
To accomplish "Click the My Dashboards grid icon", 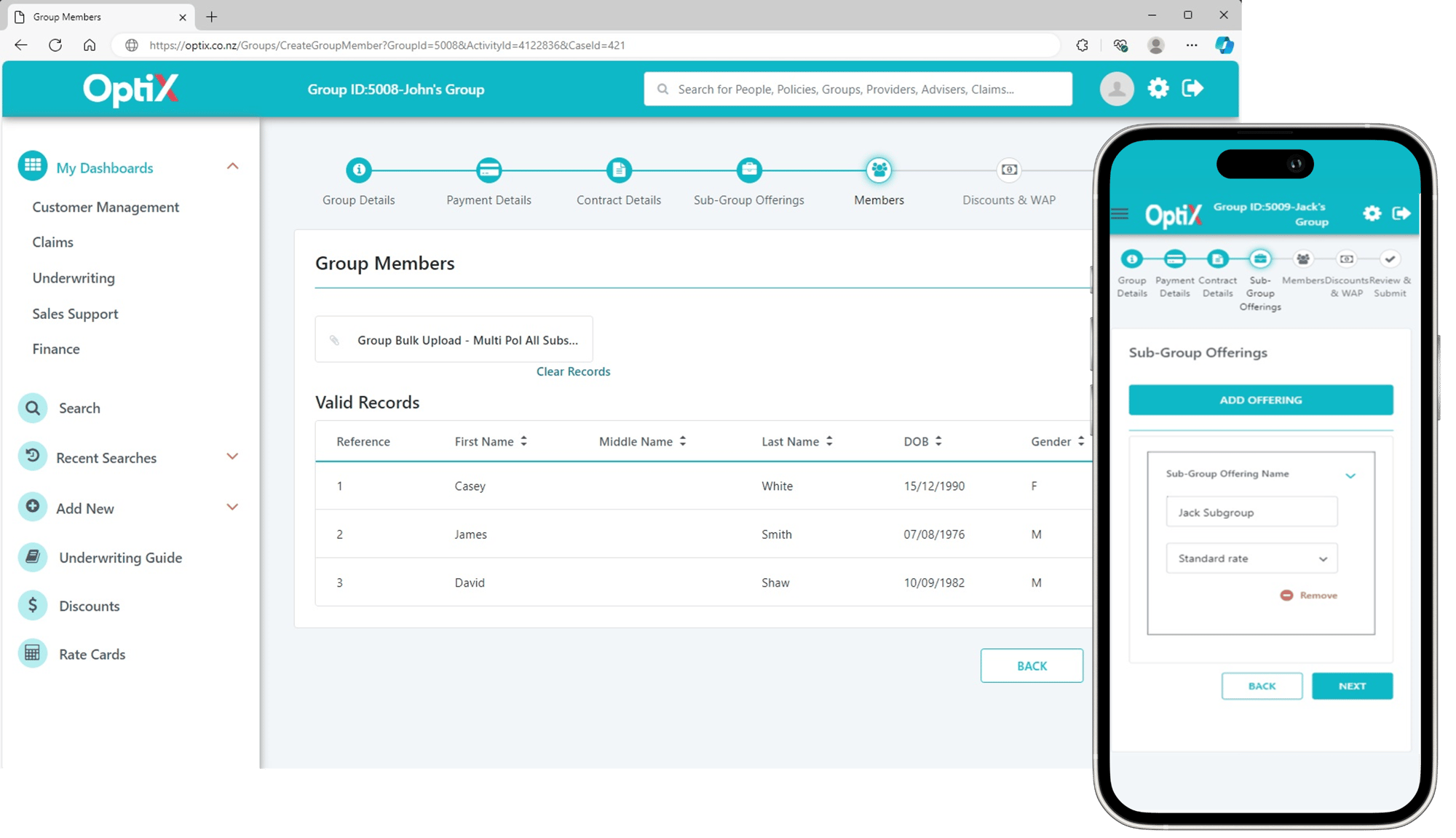I will (33, 165).
